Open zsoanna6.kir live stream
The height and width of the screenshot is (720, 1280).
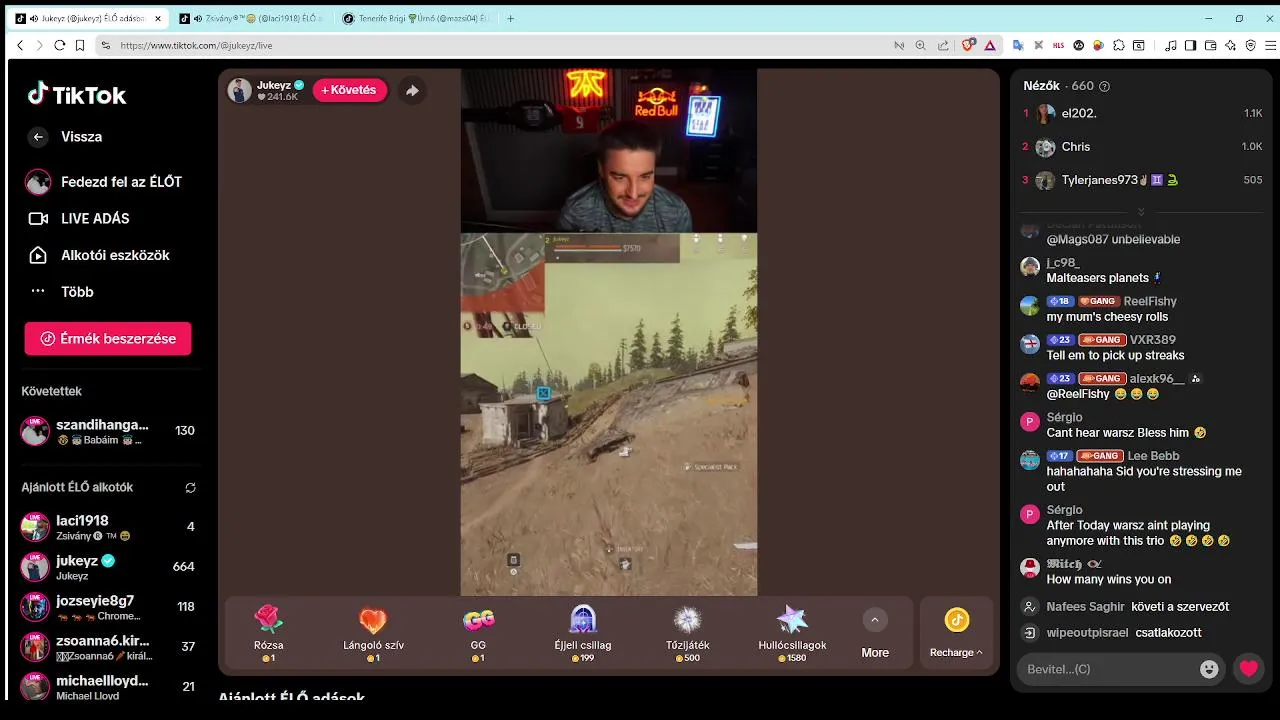pyautogui.click(x=108, y=647)
